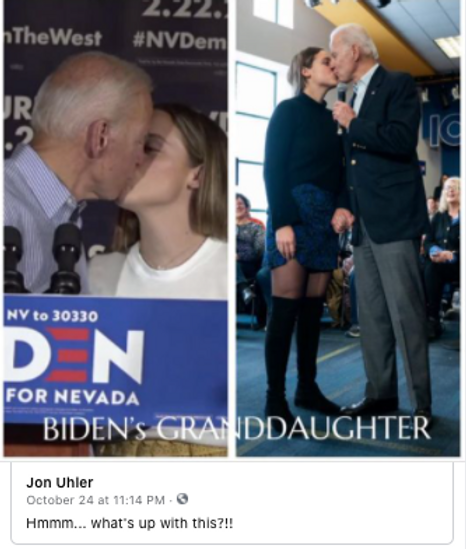
Task: Click the white divider between the two photos
Action: (232, 228)
